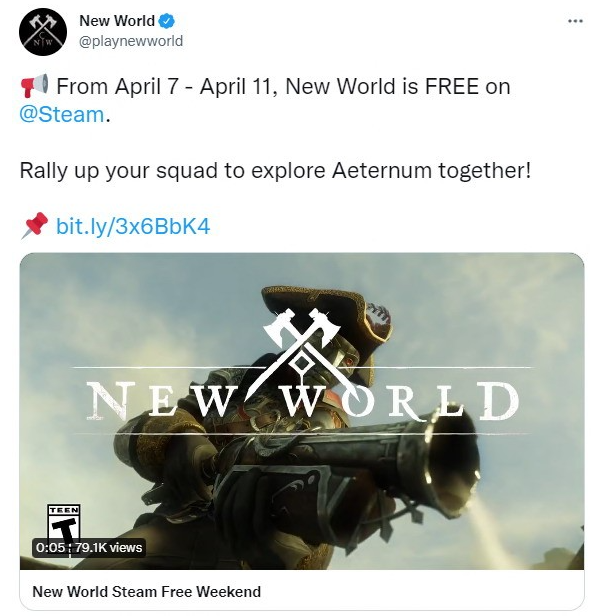Image resolution: width=591 pixels, height=616 pixels.
Task: Click the tweet text about April 7 - April 11
Action: [283, 86]
